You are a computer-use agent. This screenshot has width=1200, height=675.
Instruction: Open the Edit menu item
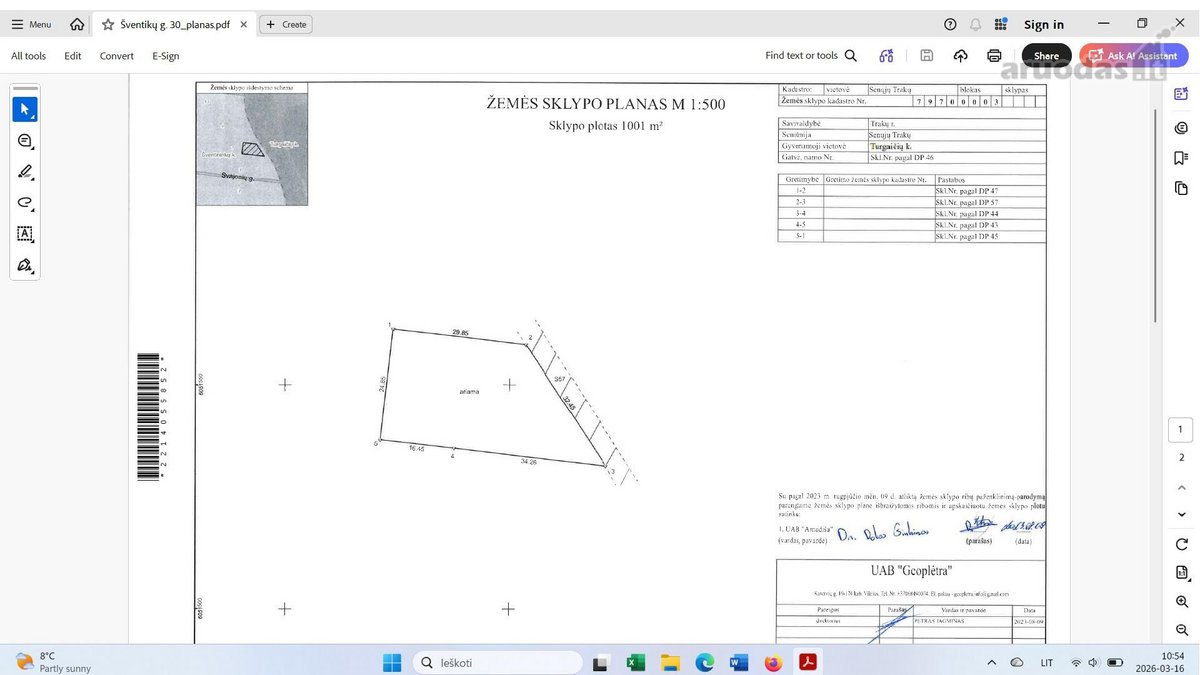click(73, 56)
